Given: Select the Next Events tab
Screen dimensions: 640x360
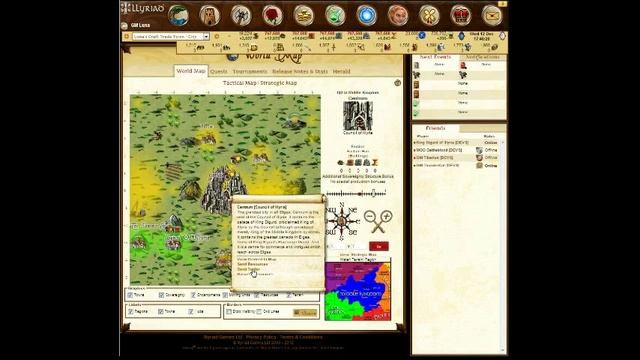Looking at the screenshot, I should [x=436, y=57].
